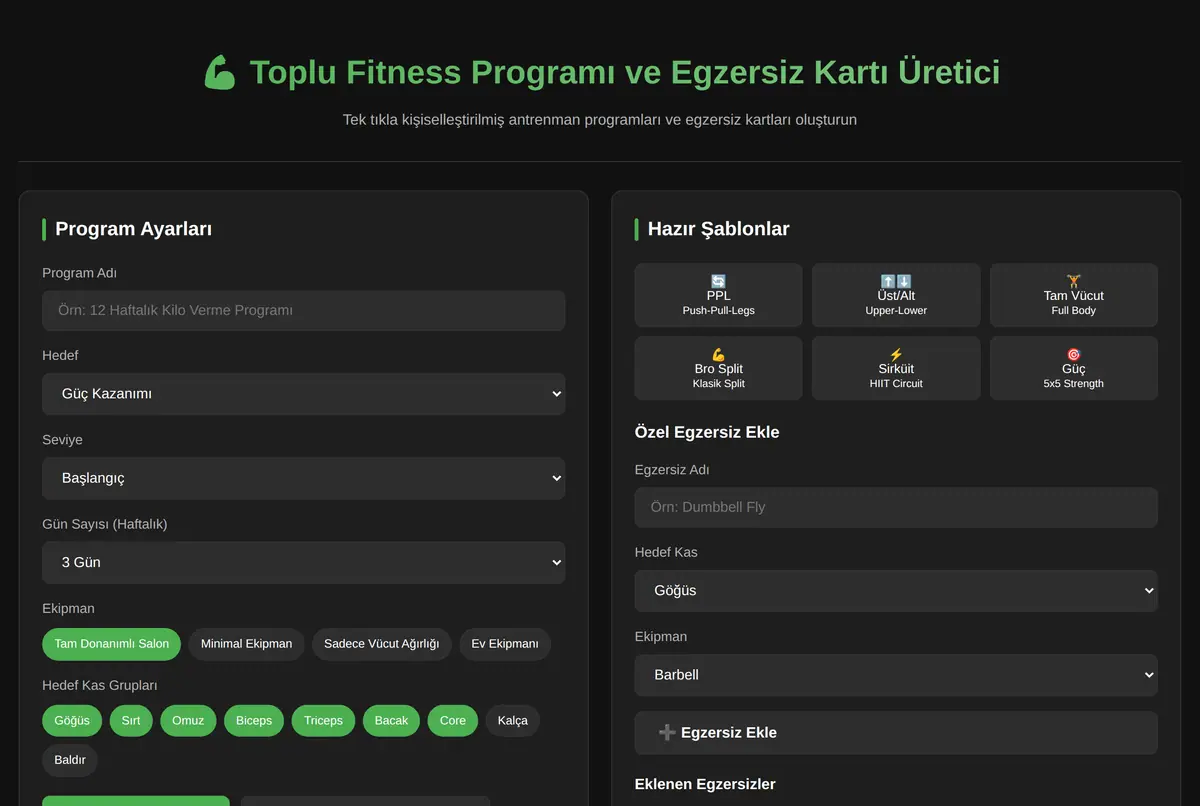The image size is (1200, 806).
Task: Pick the Güç 5x5 Strength template
Action: point(1074,368)
